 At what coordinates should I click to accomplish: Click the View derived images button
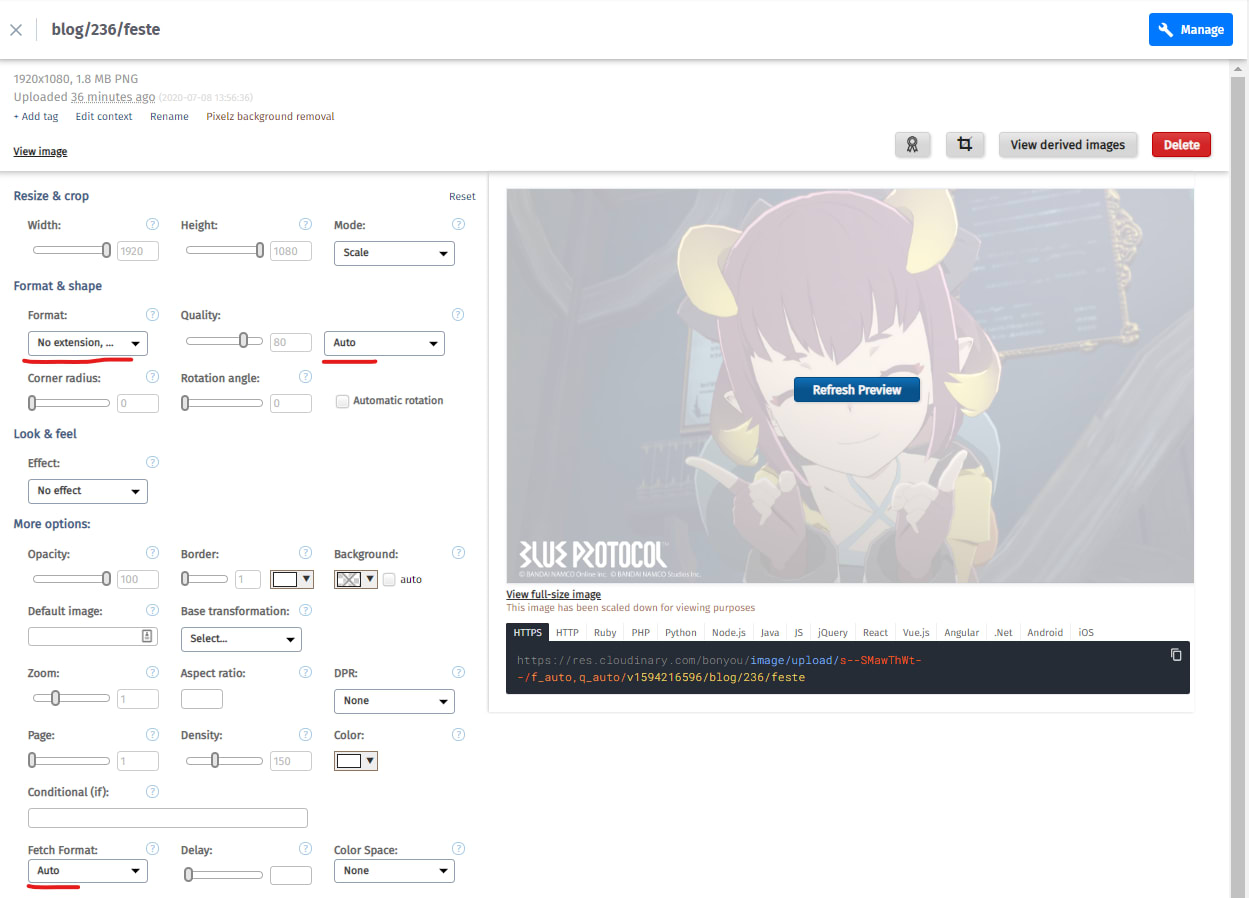point(1068,144)
